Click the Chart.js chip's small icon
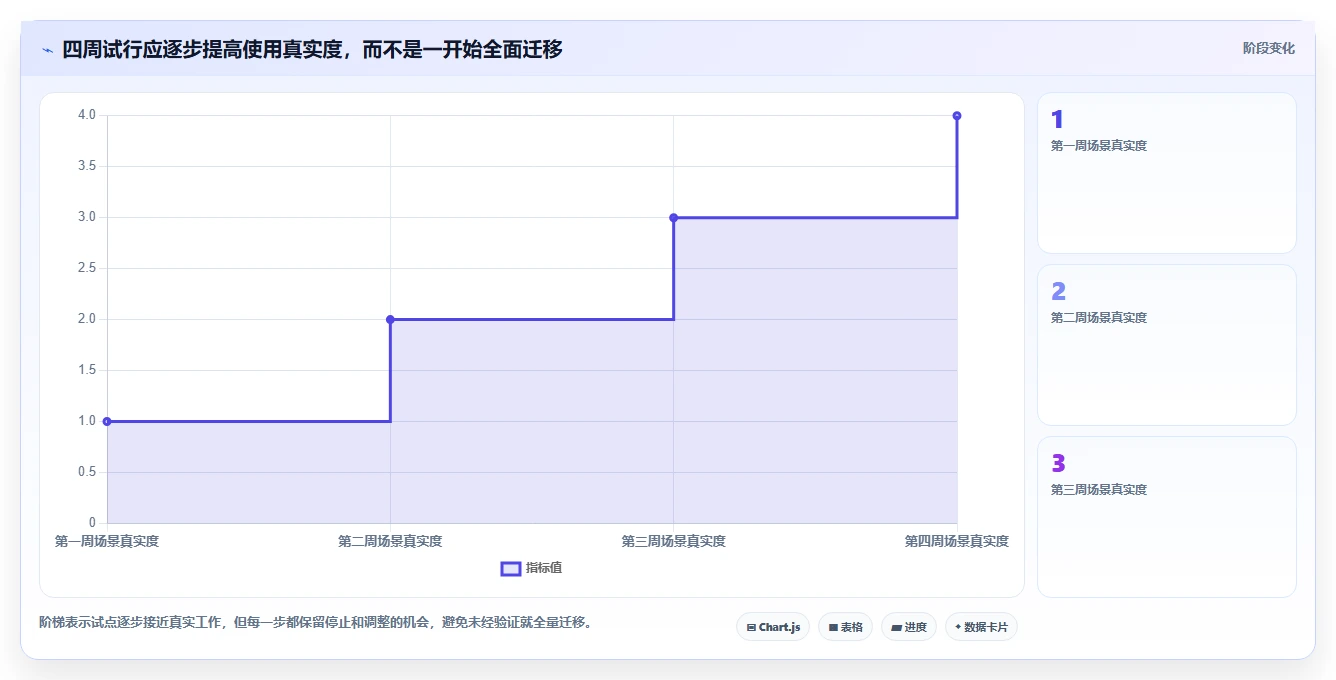The width and height of the screenshot is (1336, 680). [751, 628]
